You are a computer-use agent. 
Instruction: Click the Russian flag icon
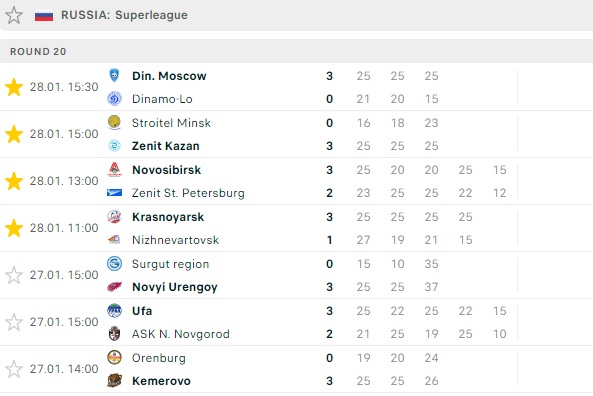point(44,16)
